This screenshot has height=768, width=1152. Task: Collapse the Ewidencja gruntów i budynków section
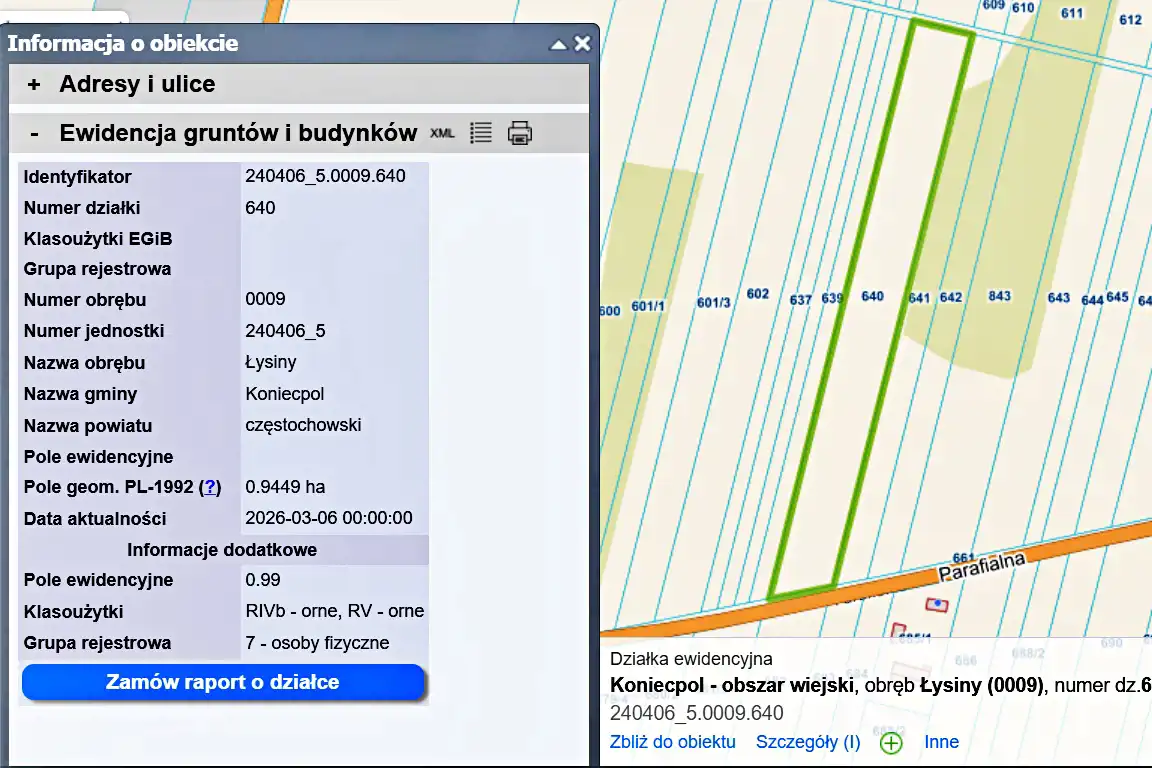(34, 133)
